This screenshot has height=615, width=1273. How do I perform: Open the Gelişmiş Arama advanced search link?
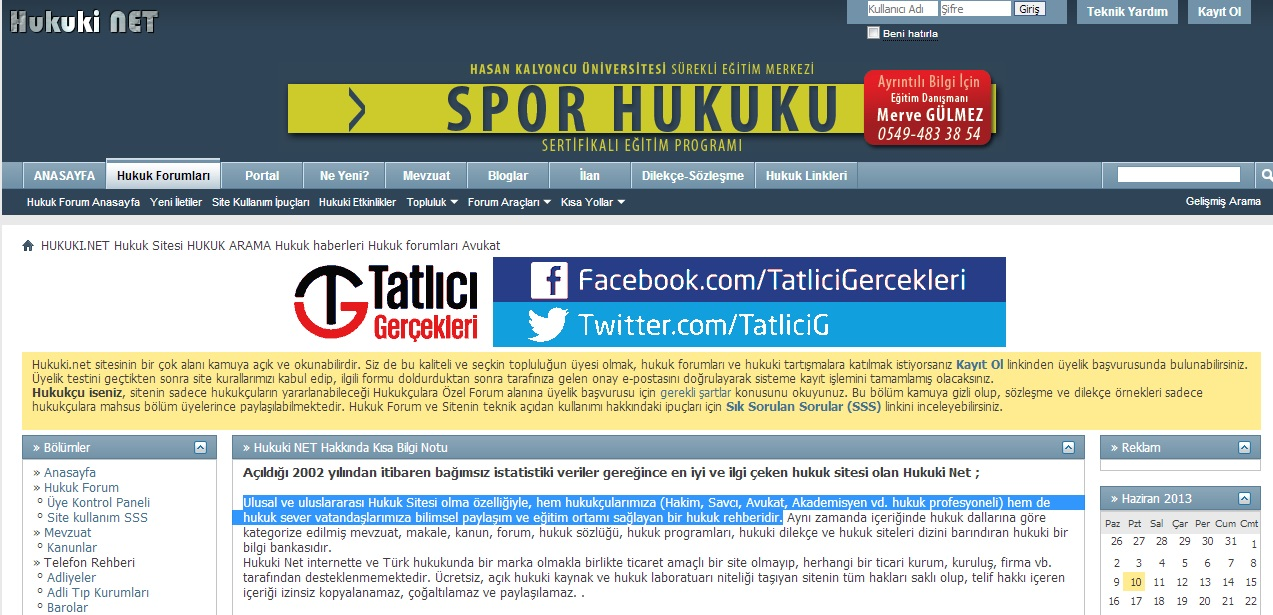point(1223,202)
